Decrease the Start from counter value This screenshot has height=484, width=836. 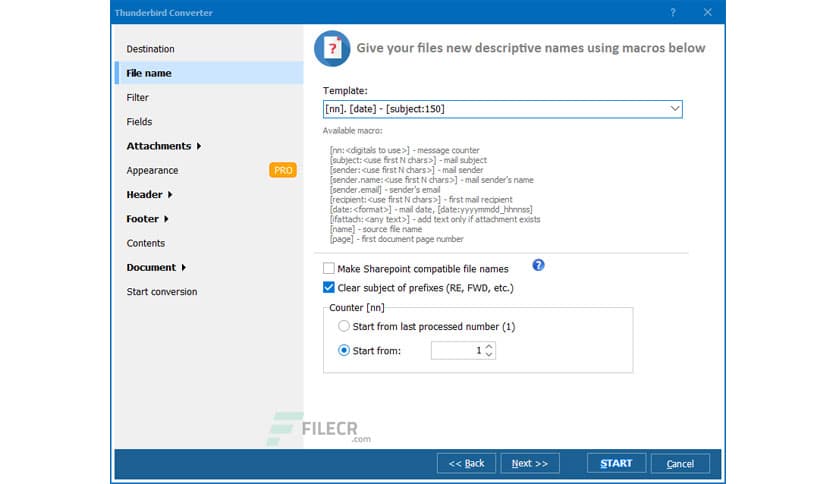(x=489, y=354)
